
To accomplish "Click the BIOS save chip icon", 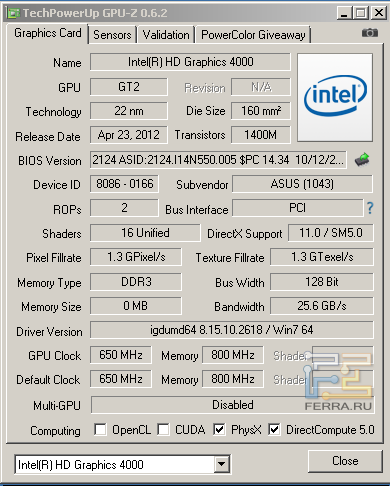I will [x=362, y=159].
